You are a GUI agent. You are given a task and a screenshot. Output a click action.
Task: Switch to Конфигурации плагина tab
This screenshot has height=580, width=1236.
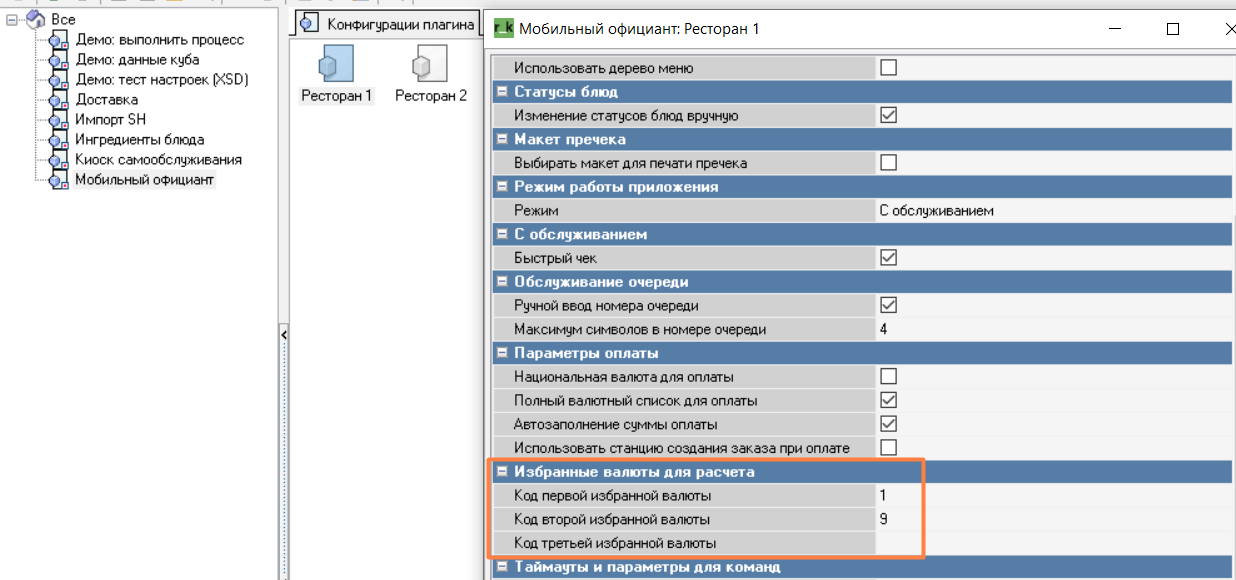pos(388,23)
